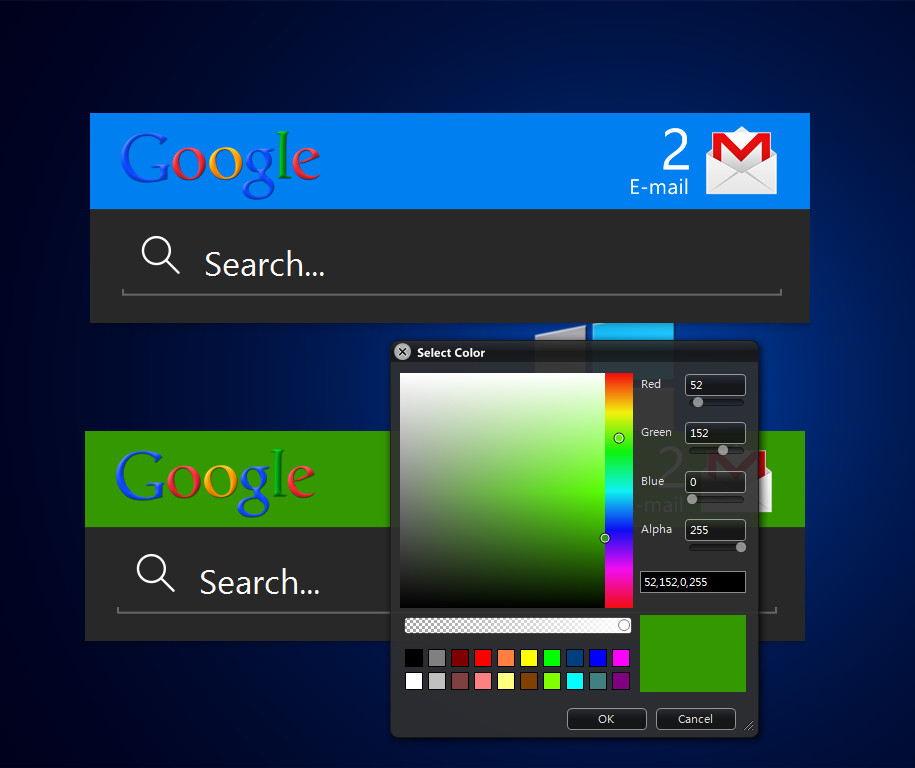
Task: Click the Alpha slider handle under 255
Action: (741, 547)
